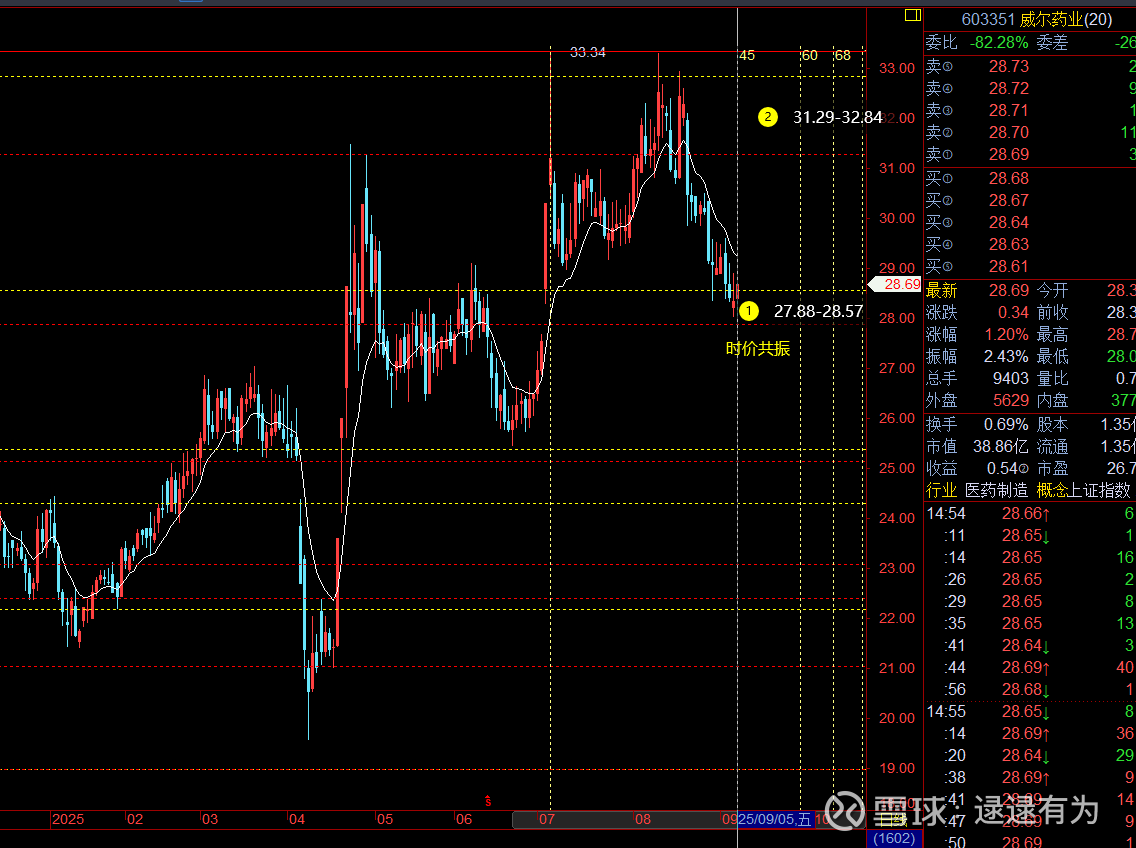The image size is (1136, 848).
Task: Click the 28.69 current price tag on axis
Action: pos(896,284)
